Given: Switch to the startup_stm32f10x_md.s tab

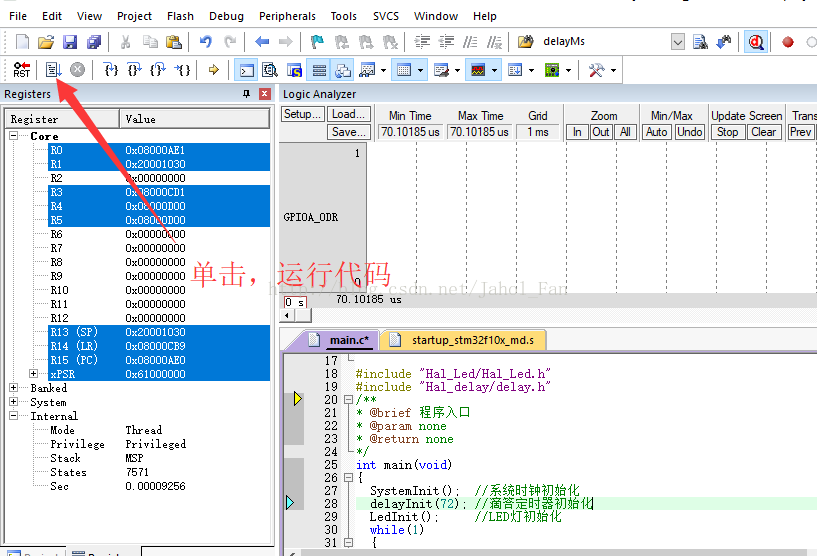Looking at the screenshot, I should 465,340.
